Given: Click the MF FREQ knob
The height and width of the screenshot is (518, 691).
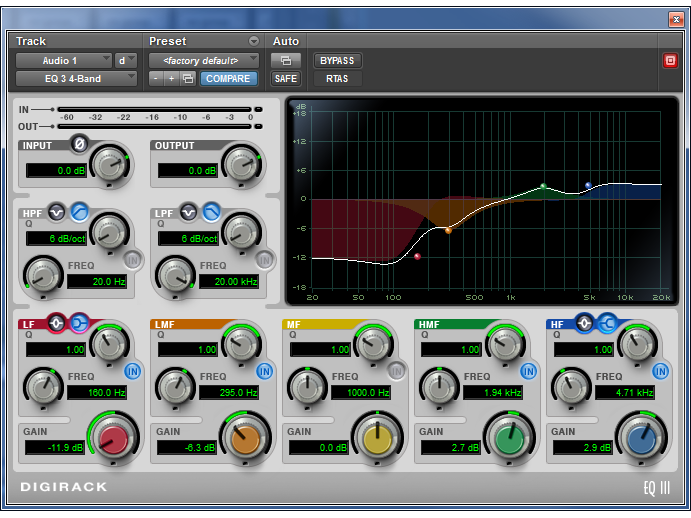Looking at the screenshot, I should tap(307, 387).
